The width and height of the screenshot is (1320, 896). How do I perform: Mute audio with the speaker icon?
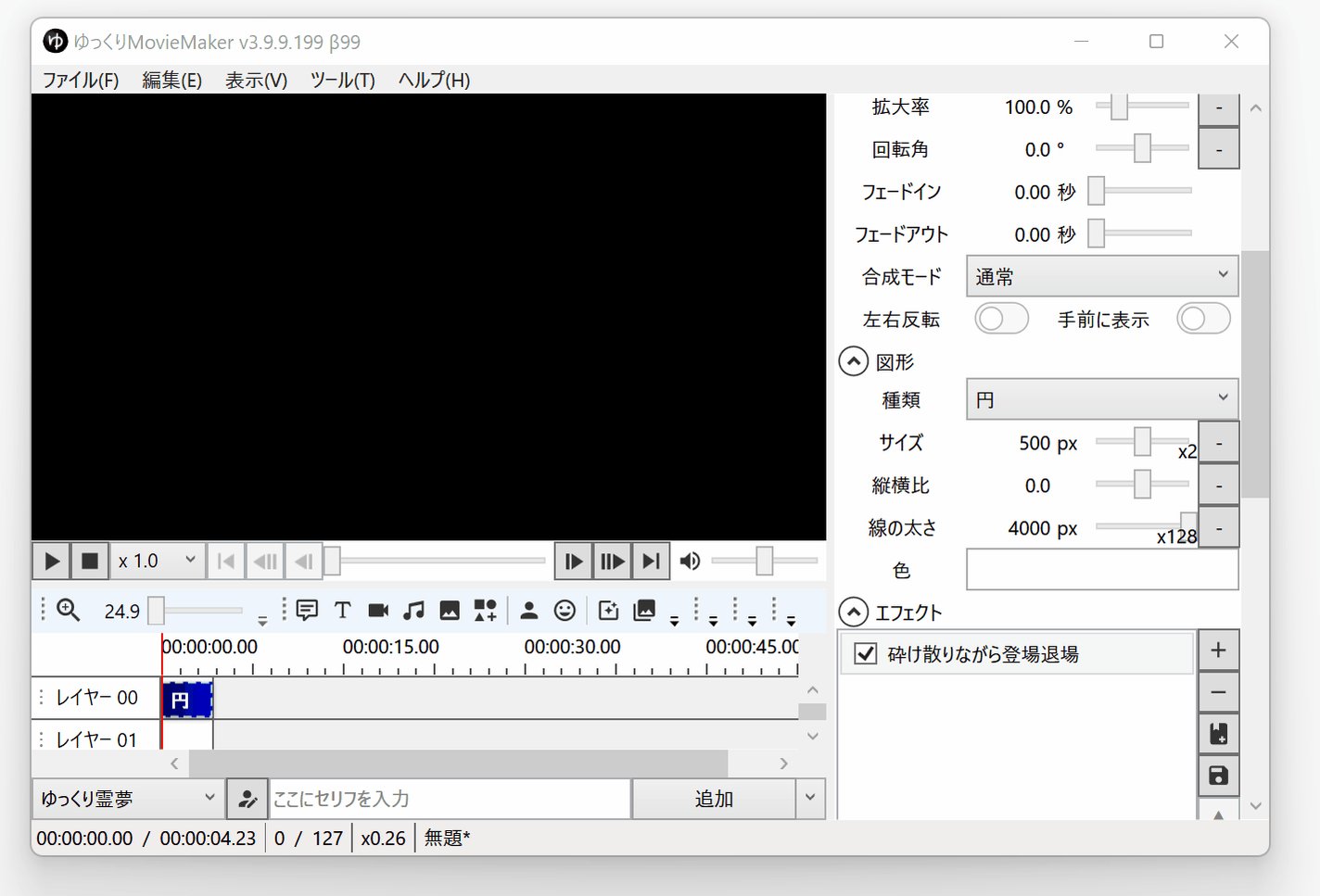pos(690,561)
